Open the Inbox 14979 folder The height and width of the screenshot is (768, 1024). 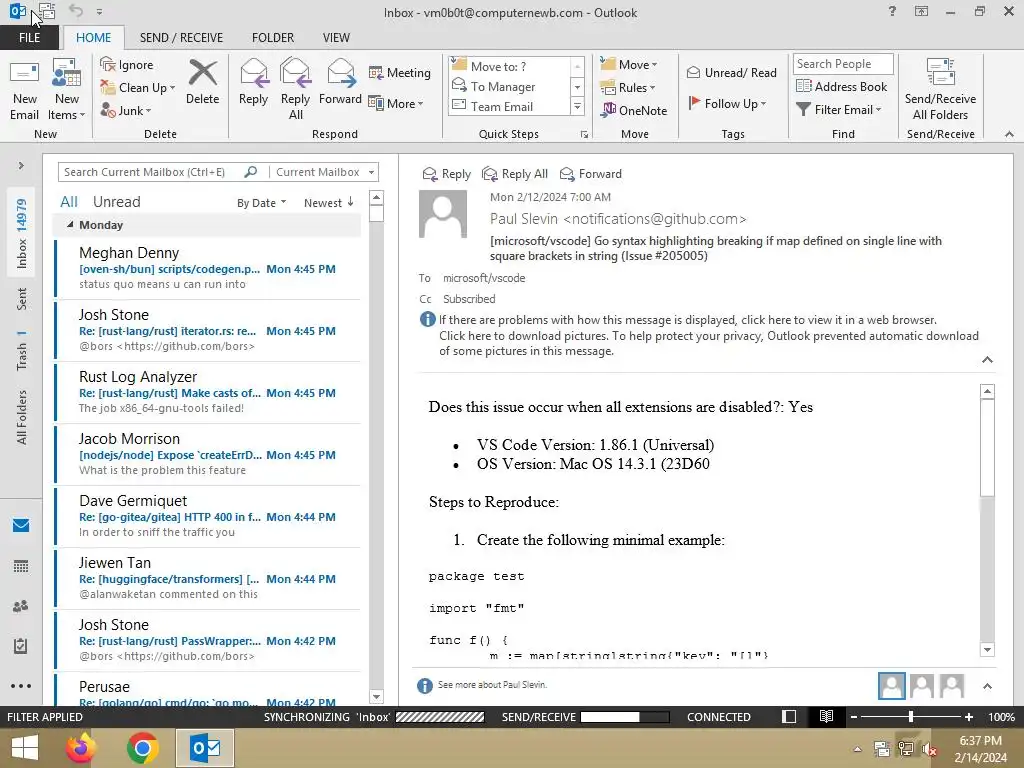pyautogui.click(x=22, y=233)
